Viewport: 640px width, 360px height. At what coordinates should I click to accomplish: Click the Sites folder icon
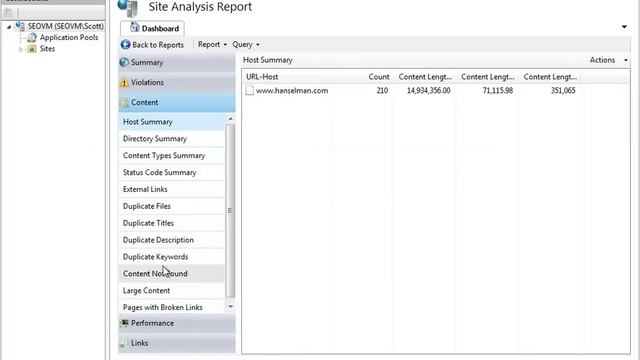[32, 49]
